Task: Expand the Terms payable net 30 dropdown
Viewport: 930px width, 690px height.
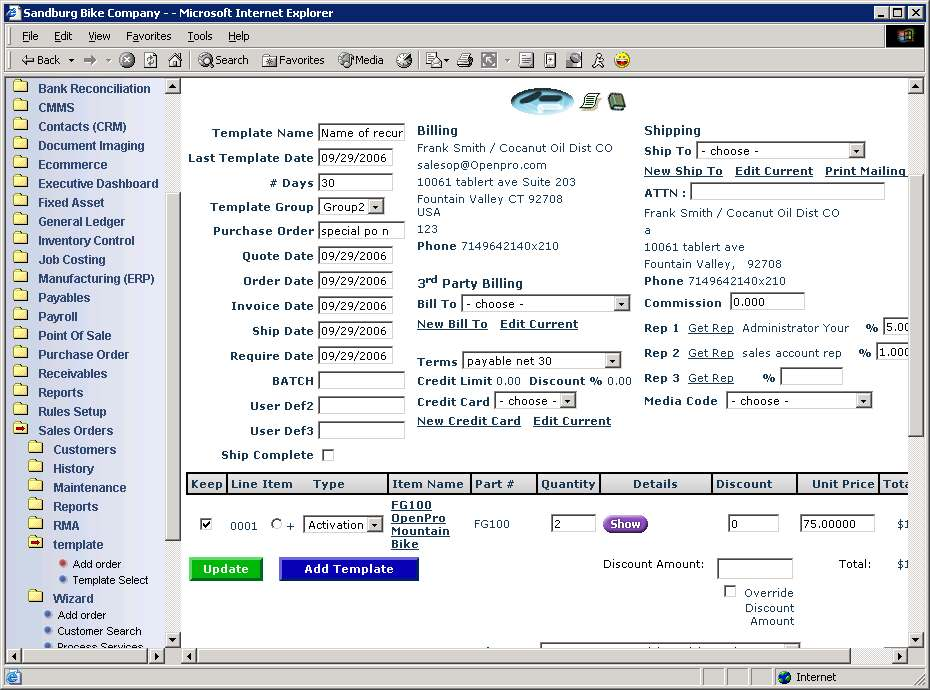Action: pos(612,361)
